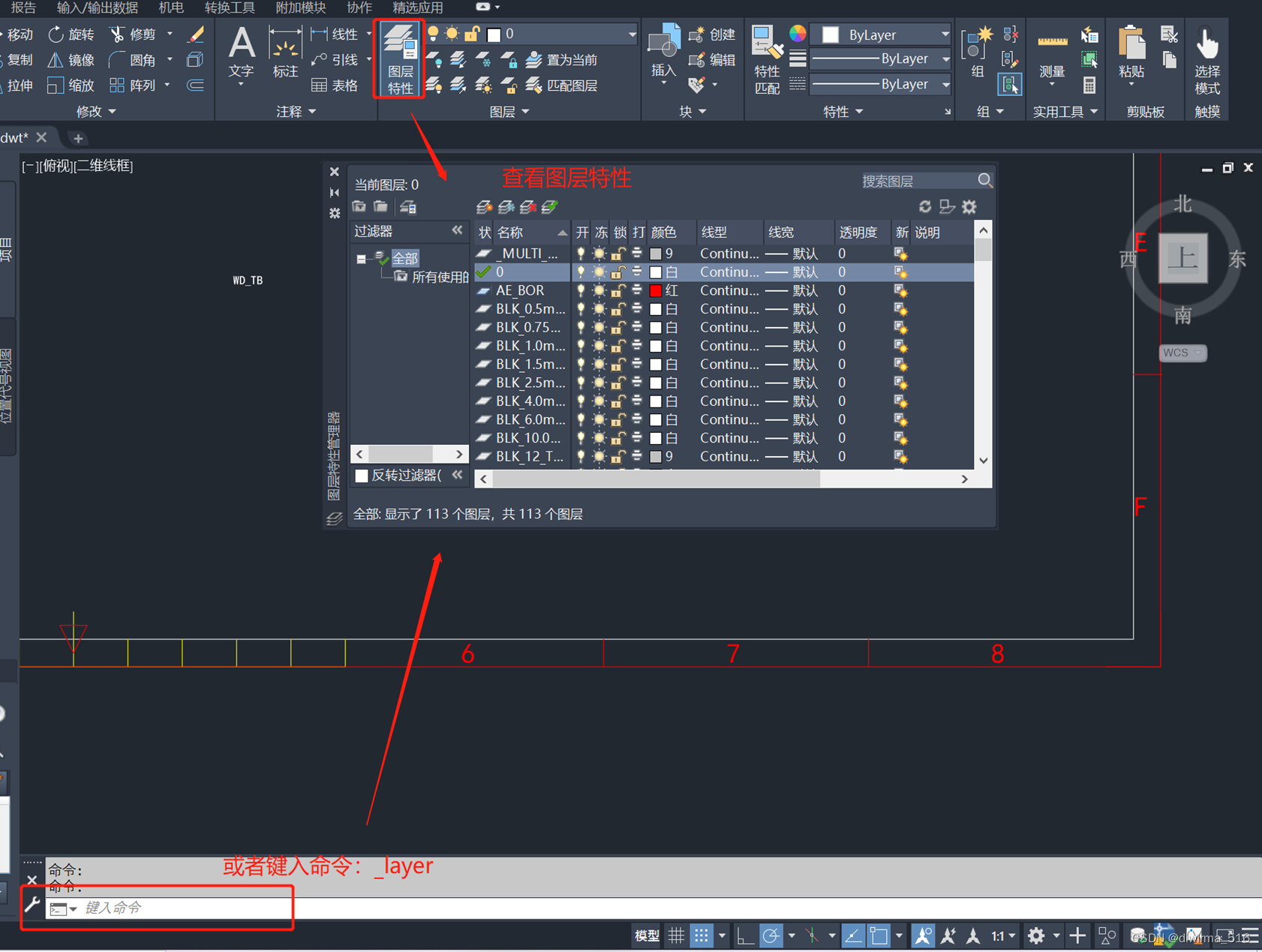
Task: Click the Text (文字) annotation tool
Action: point(242,51)
